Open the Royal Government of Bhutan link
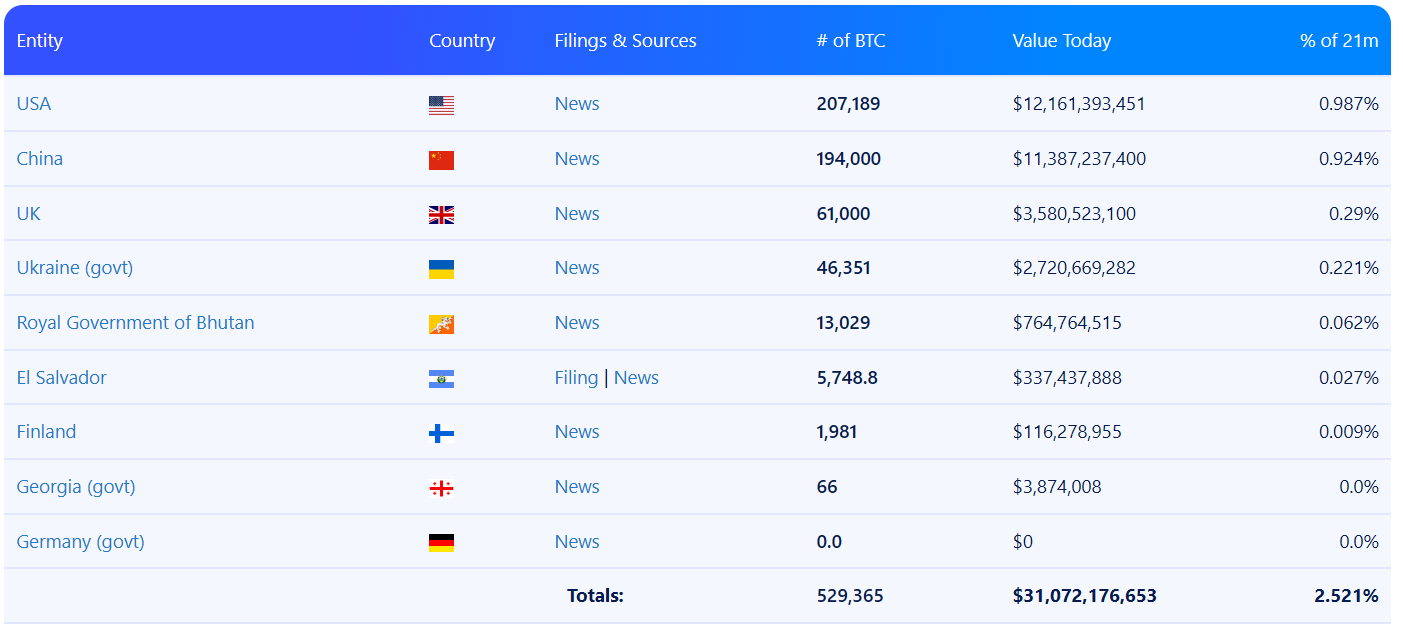This screenshot has width=1403, height=639. click(135, 323)
